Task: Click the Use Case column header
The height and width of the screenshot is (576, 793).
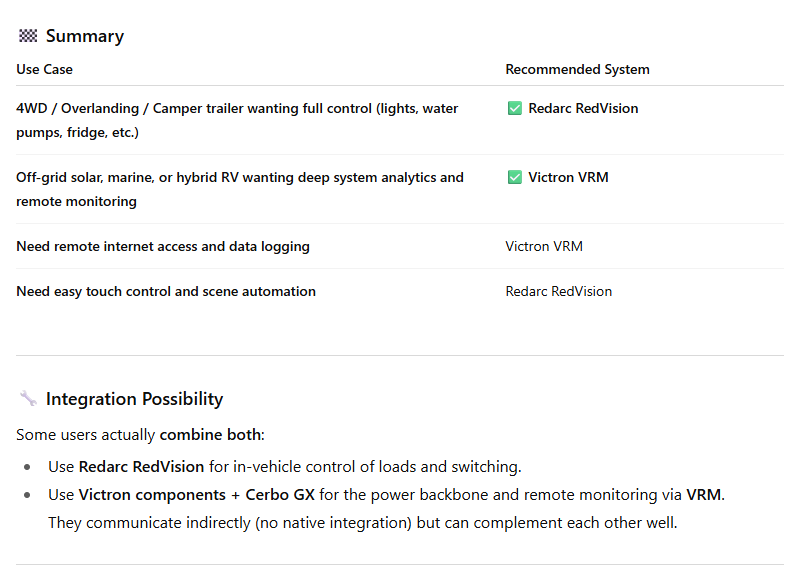Action: point(44,69)
